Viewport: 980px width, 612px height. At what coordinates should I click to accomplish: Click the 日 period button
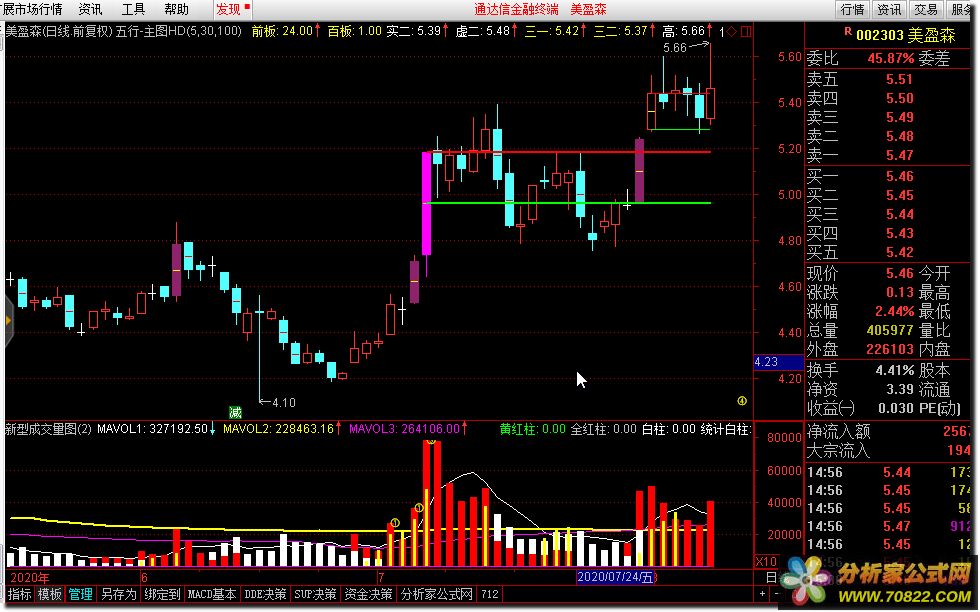click(771, 577)
